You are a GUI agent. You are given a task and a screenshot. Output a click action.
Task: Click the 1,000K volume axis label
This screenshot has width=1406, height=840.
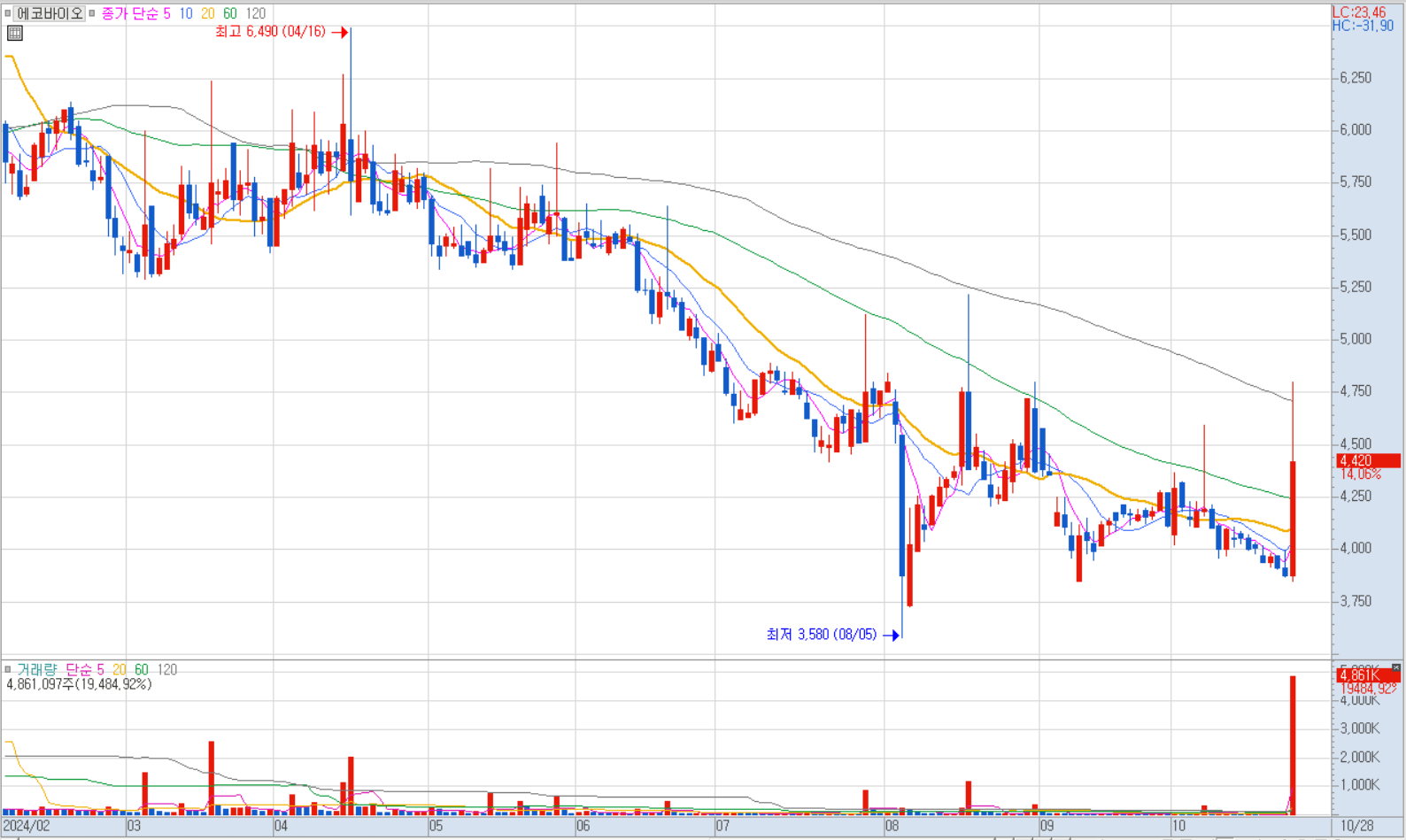coord(1360,785)
